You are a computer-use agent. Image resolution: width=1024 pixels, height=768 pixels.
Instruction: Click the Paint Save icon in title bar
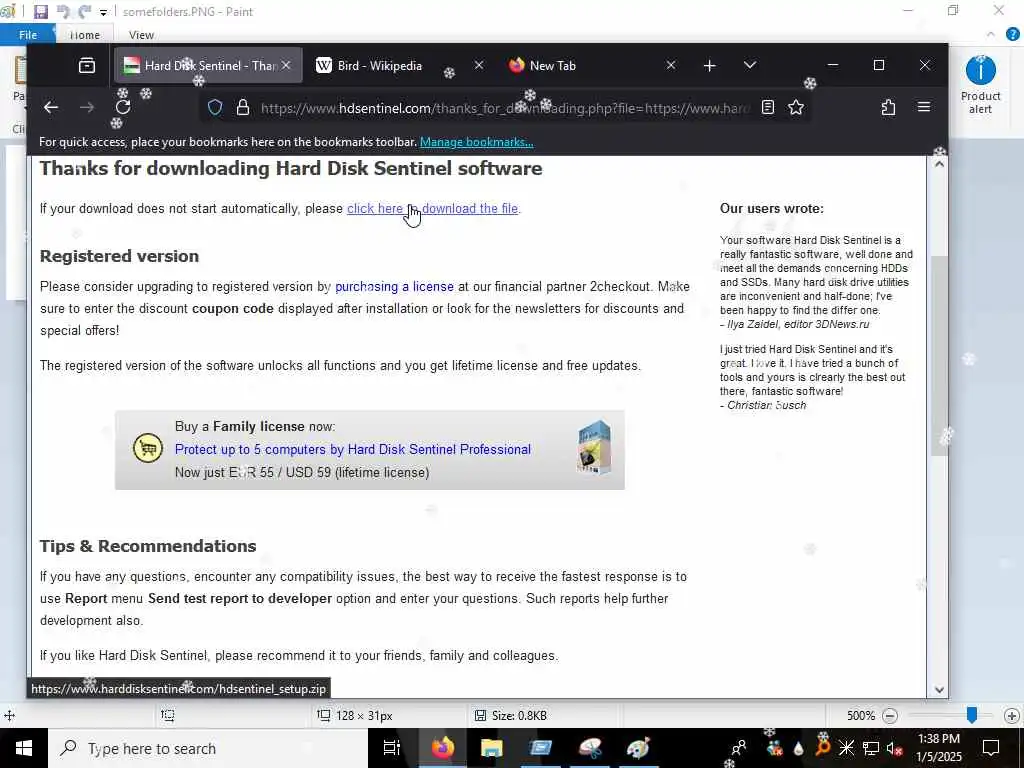(x=40, y=12)
